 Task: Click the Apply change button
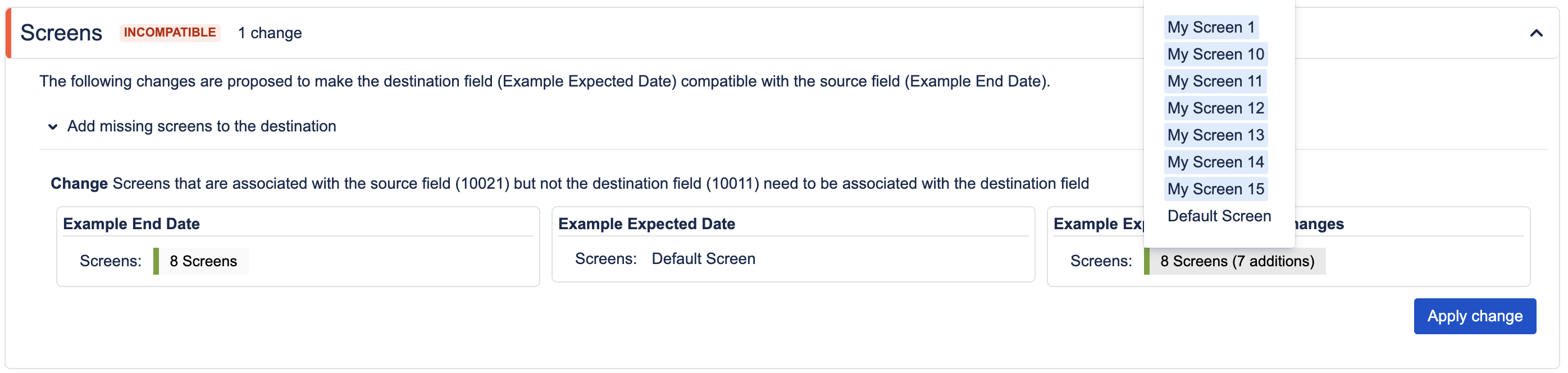[1474, 316]
